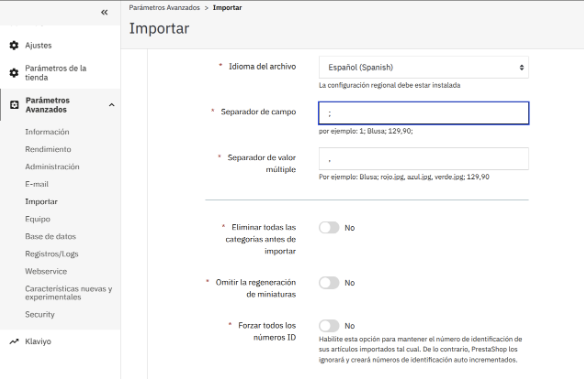Image resolution: width=584 pixels, height=383 pixels.
Task: Toggle Omitir la regeneración de miniaturas switch
Action: [x=329, y=283]
